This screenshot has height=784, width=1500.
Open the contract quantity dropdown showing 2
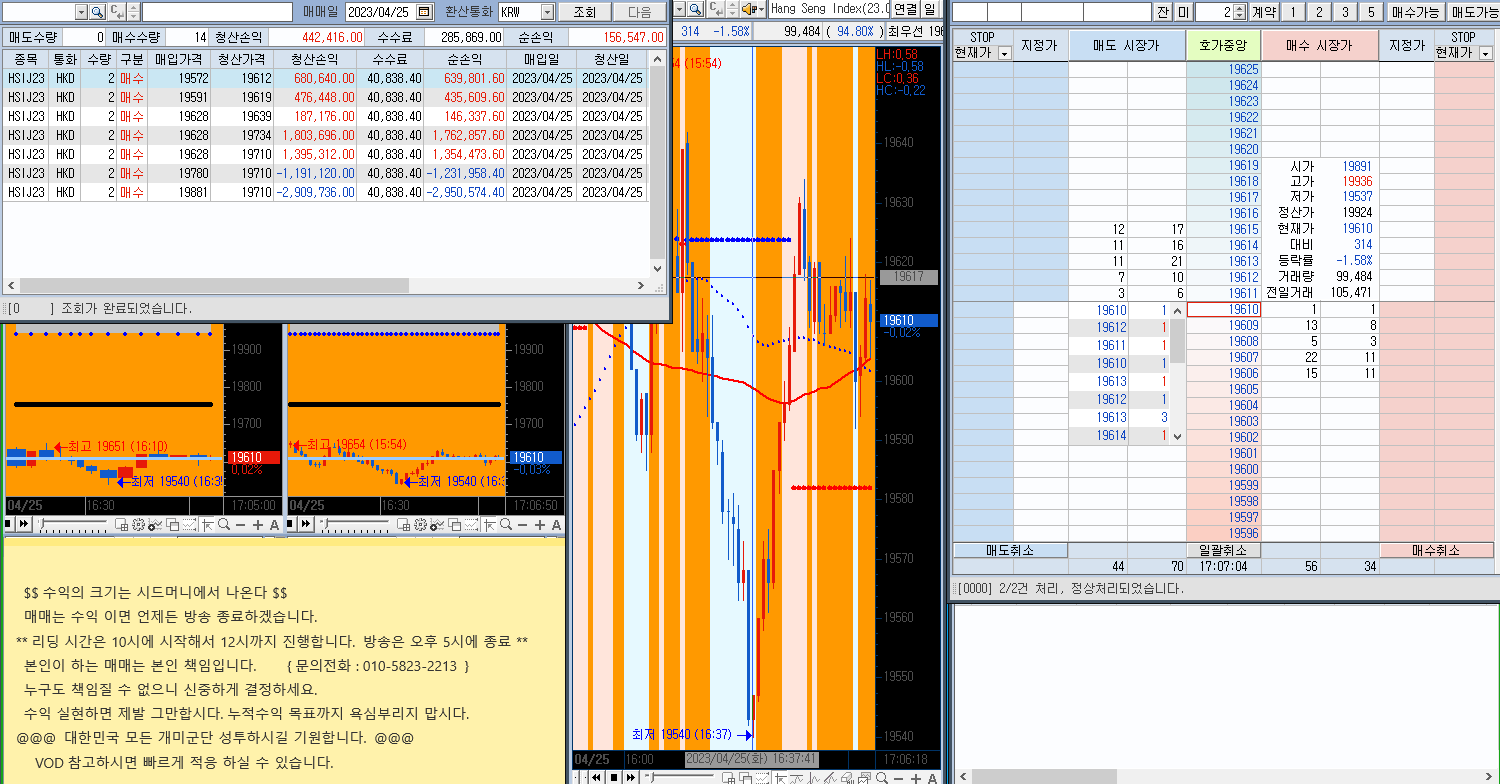click(x=1240, y=12)
